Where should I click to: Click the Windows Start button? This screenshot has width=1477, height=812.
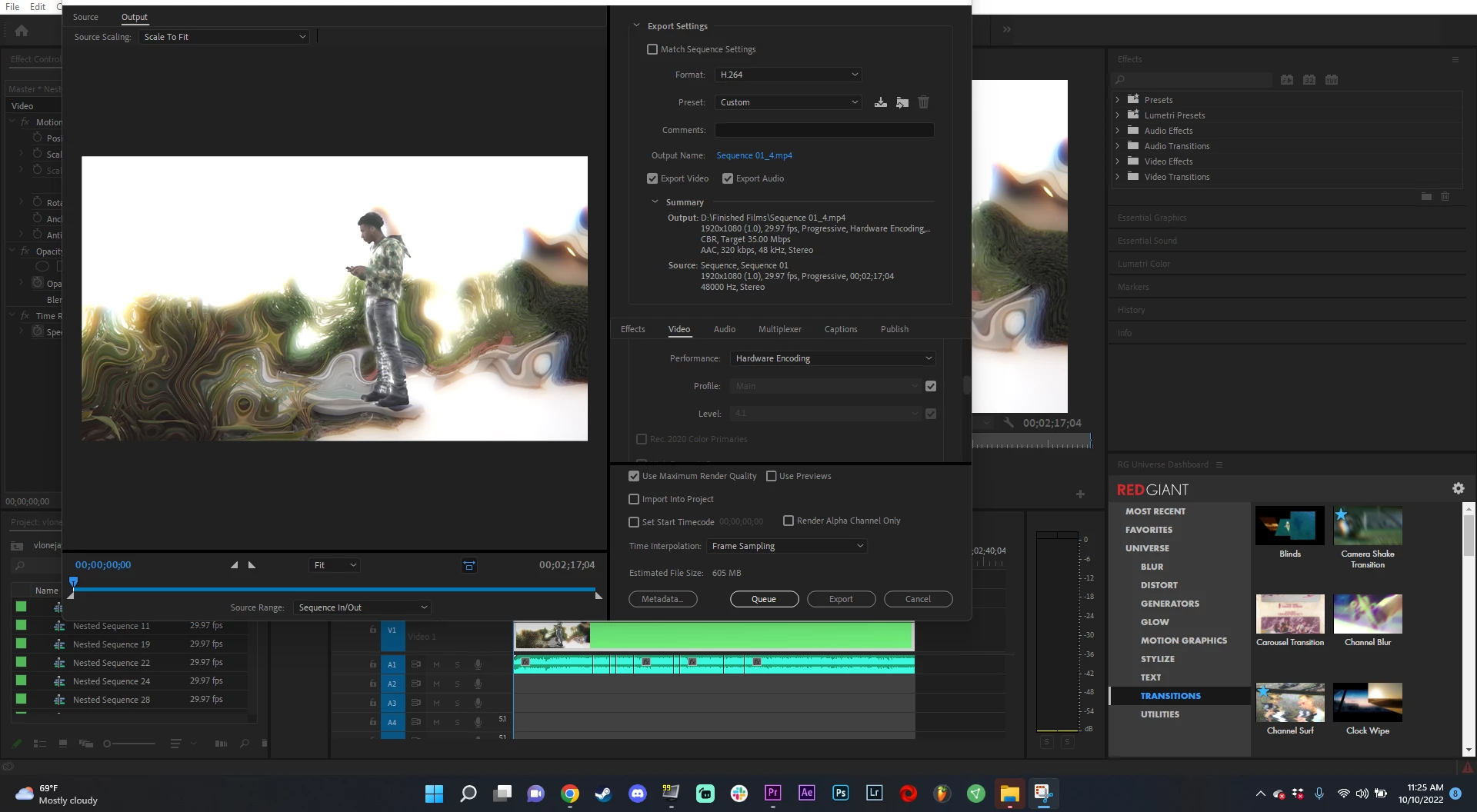[x=435, y=794]
